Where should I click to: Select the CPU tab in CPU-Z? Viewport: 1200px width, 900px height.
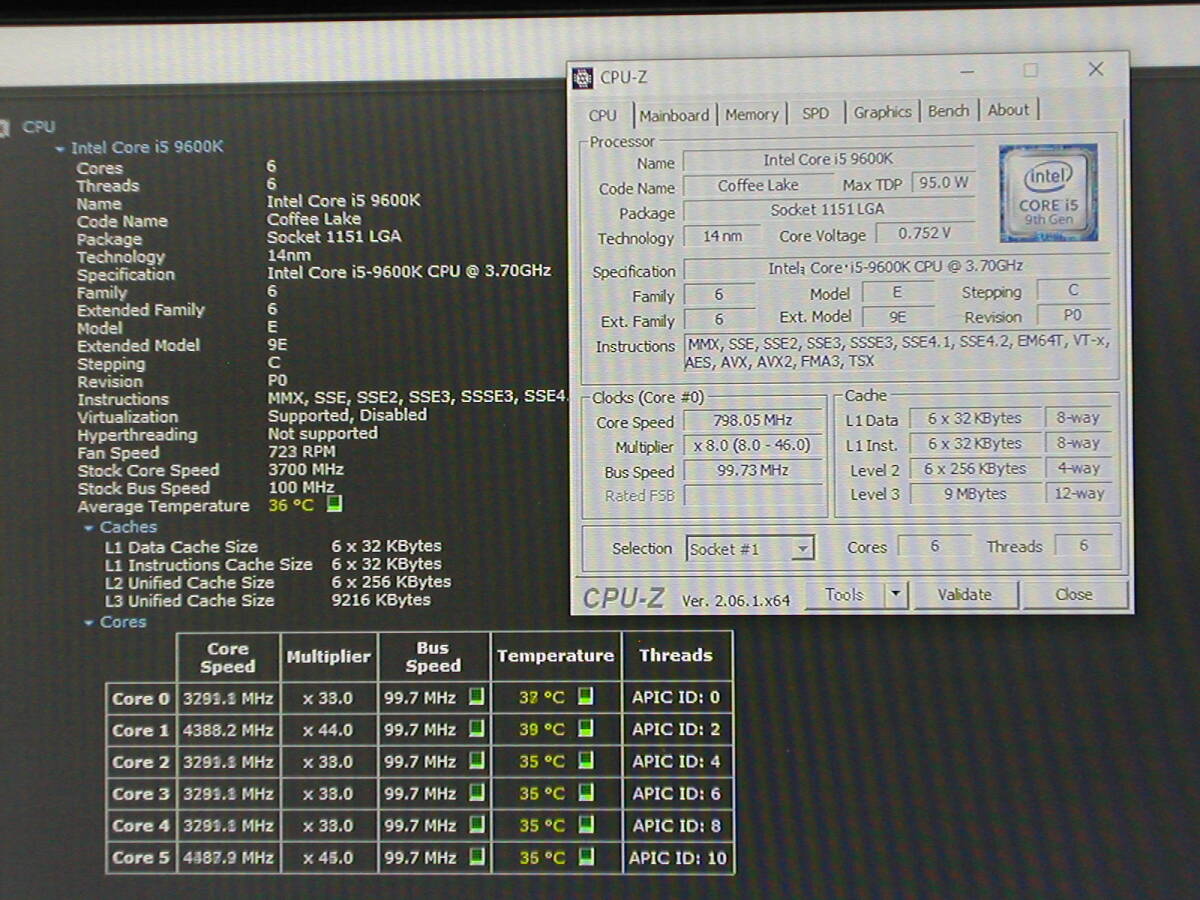coord(603,115)
